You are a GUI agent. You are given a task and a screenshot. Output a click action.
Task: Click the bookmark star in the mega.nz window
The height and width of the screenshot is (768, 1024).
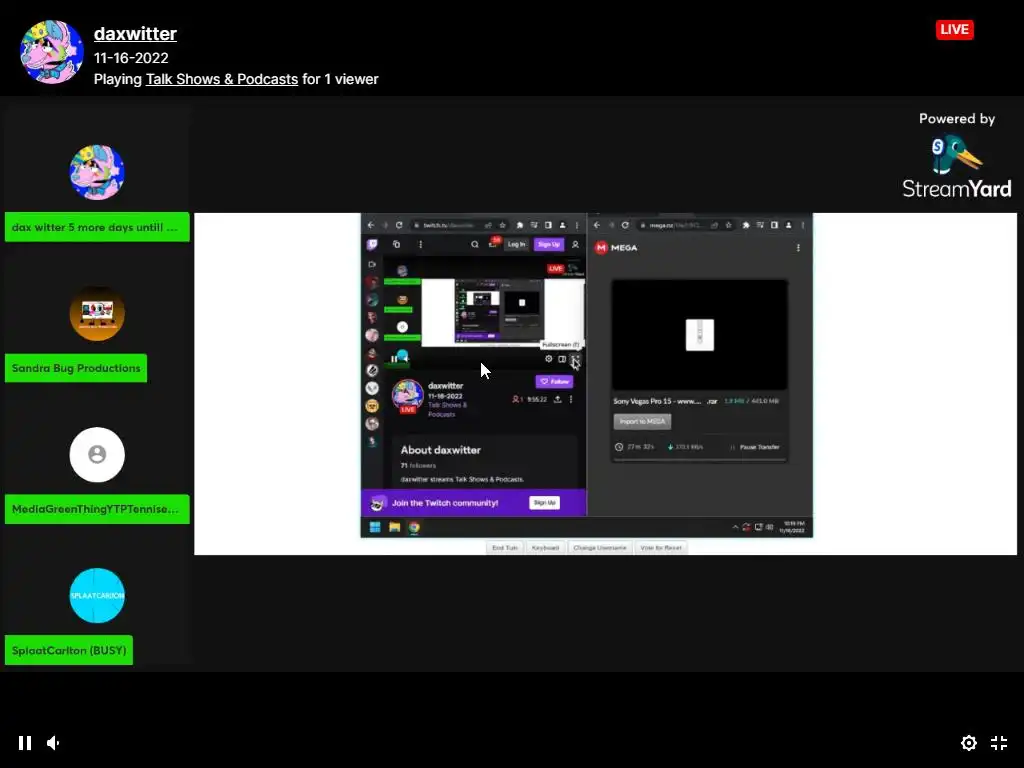coord(728,225)
